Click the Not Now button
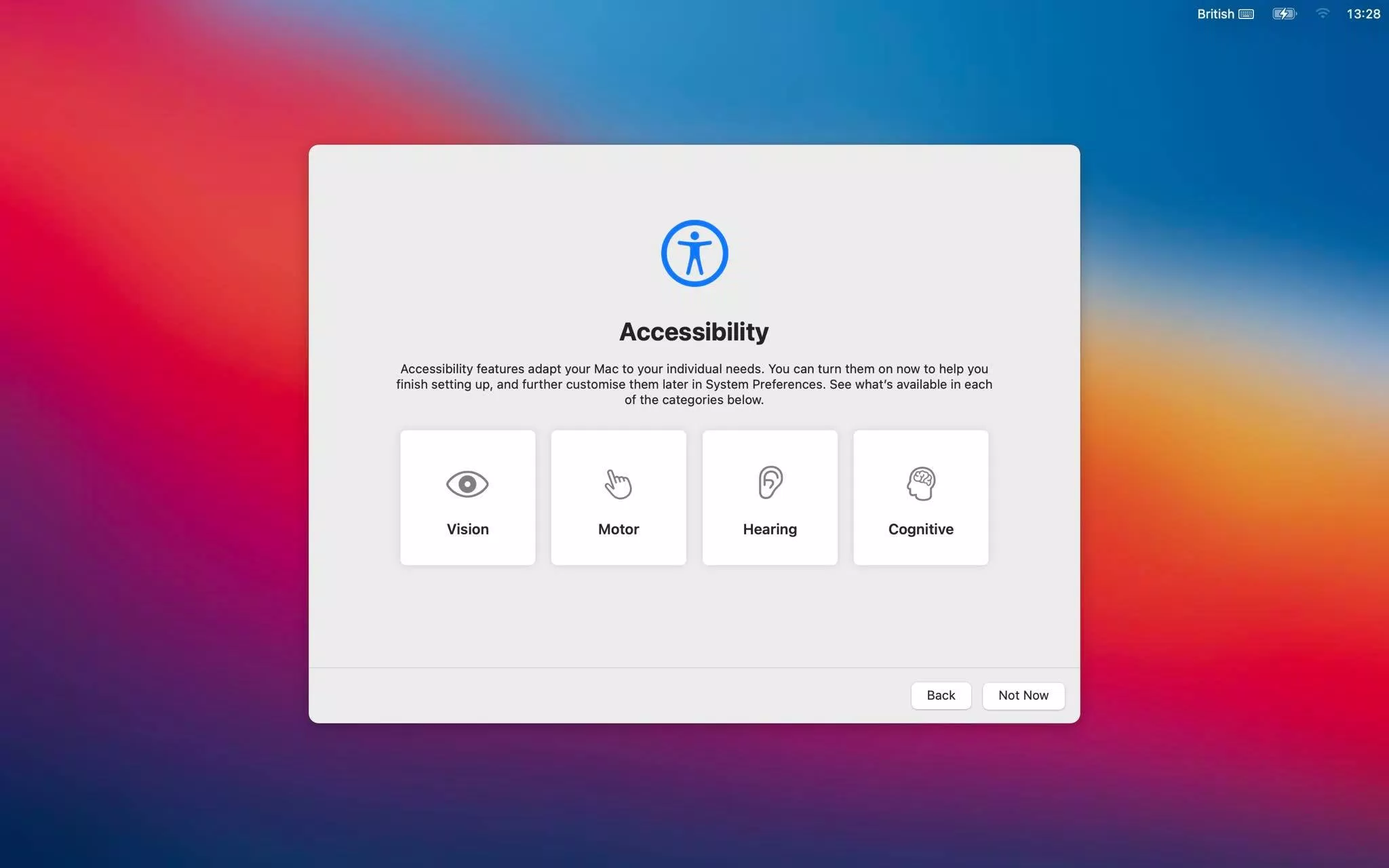 point(1023,695)
